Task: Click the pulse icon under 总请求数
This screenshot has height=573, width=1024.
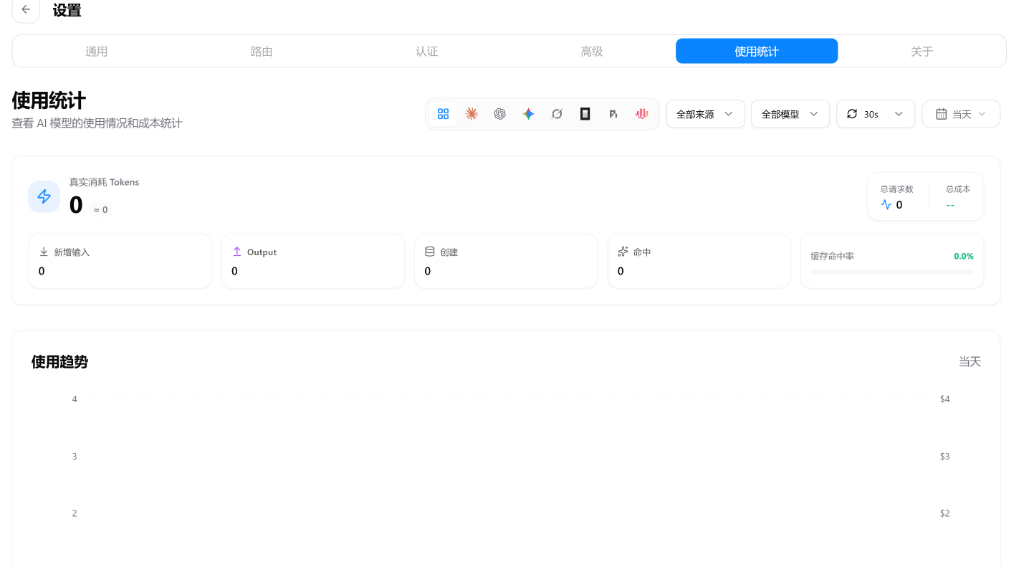Action: [886, 205]
